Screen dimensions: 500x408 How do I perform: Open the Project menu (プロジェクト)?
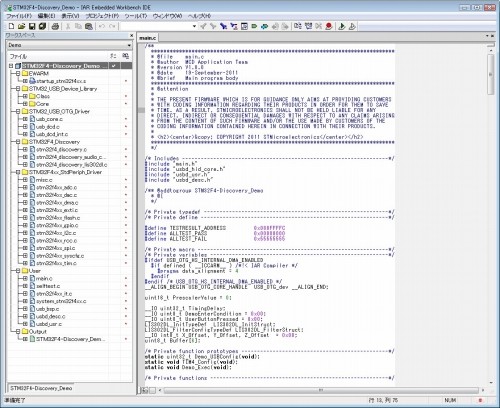pyautogui.click(x=102, y=16)
